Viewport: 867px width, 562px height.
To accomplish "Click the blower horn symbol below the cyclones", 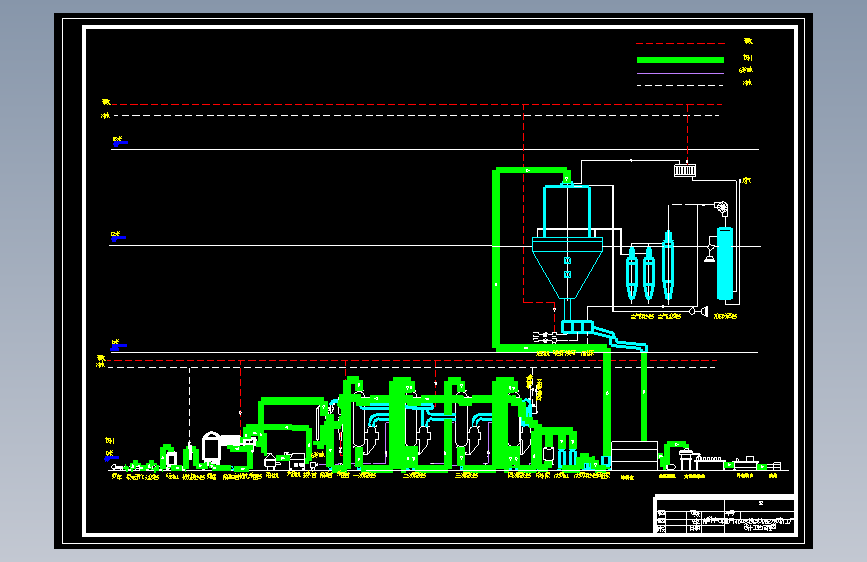I will (x=699, y=311).
